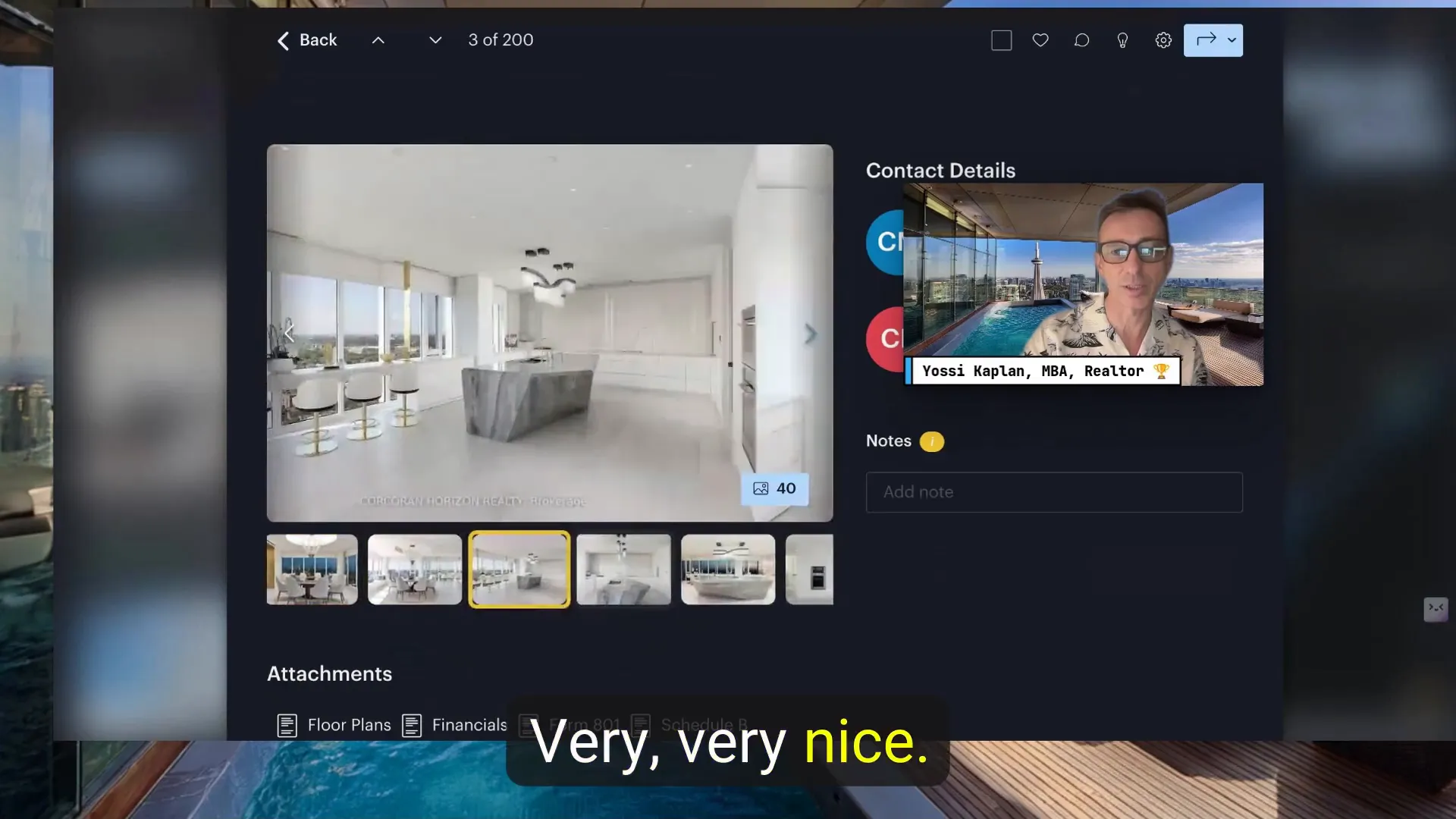
Task: Click the Contact Details heading
Action: tap(940, 171)
